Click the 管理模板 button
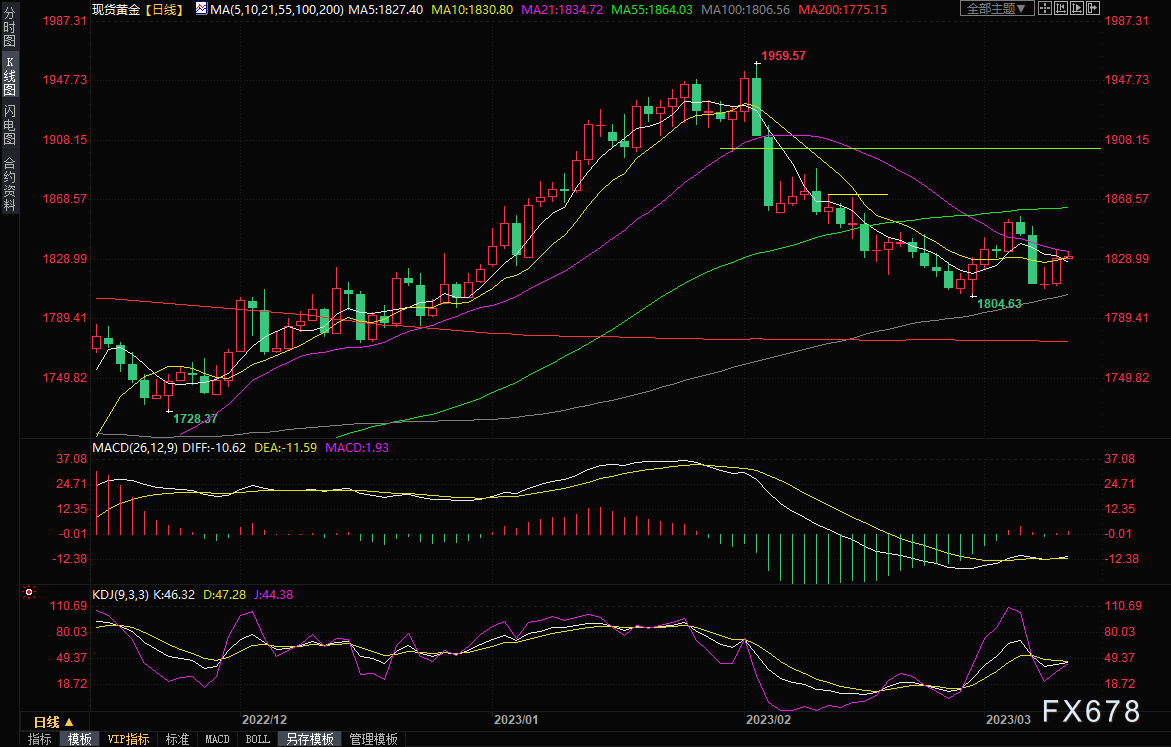Image resolution: width=1171 pixels, height=747 pixels. 373,739
